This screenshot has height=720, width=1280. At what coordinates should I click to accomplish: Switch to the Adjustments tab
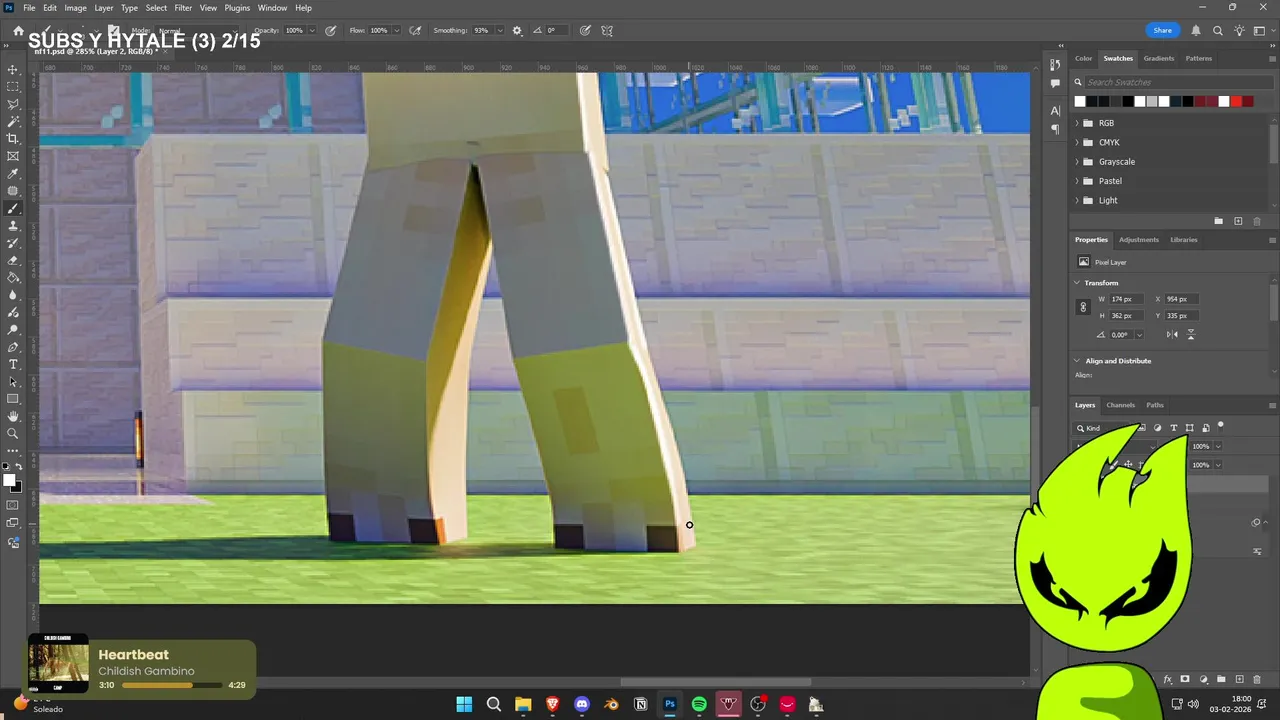(x=1139, y=240)
